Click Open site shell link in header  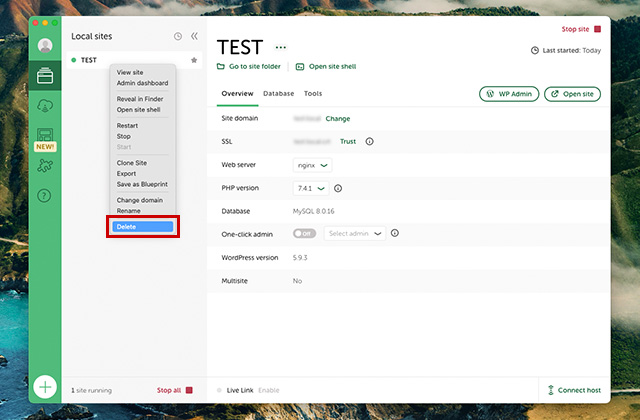click(326, 67)
